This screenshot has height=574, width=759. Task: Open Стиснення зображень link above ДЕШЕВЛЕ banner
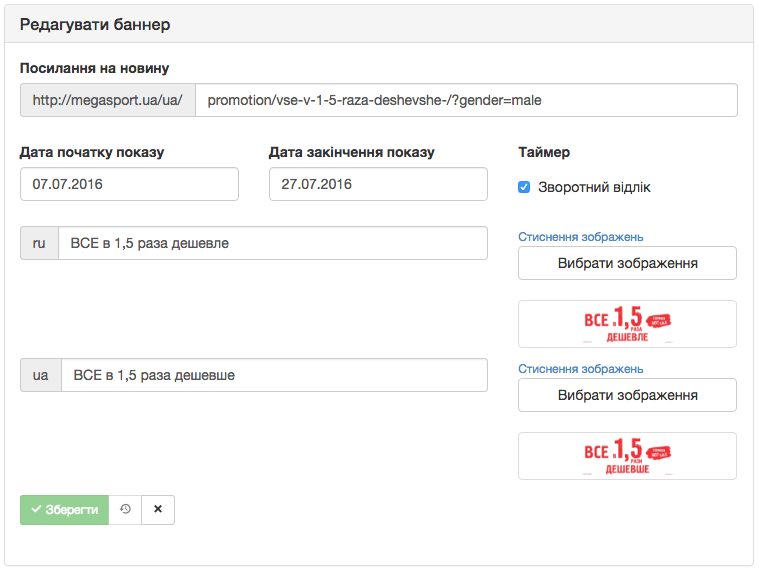[580, 237]
